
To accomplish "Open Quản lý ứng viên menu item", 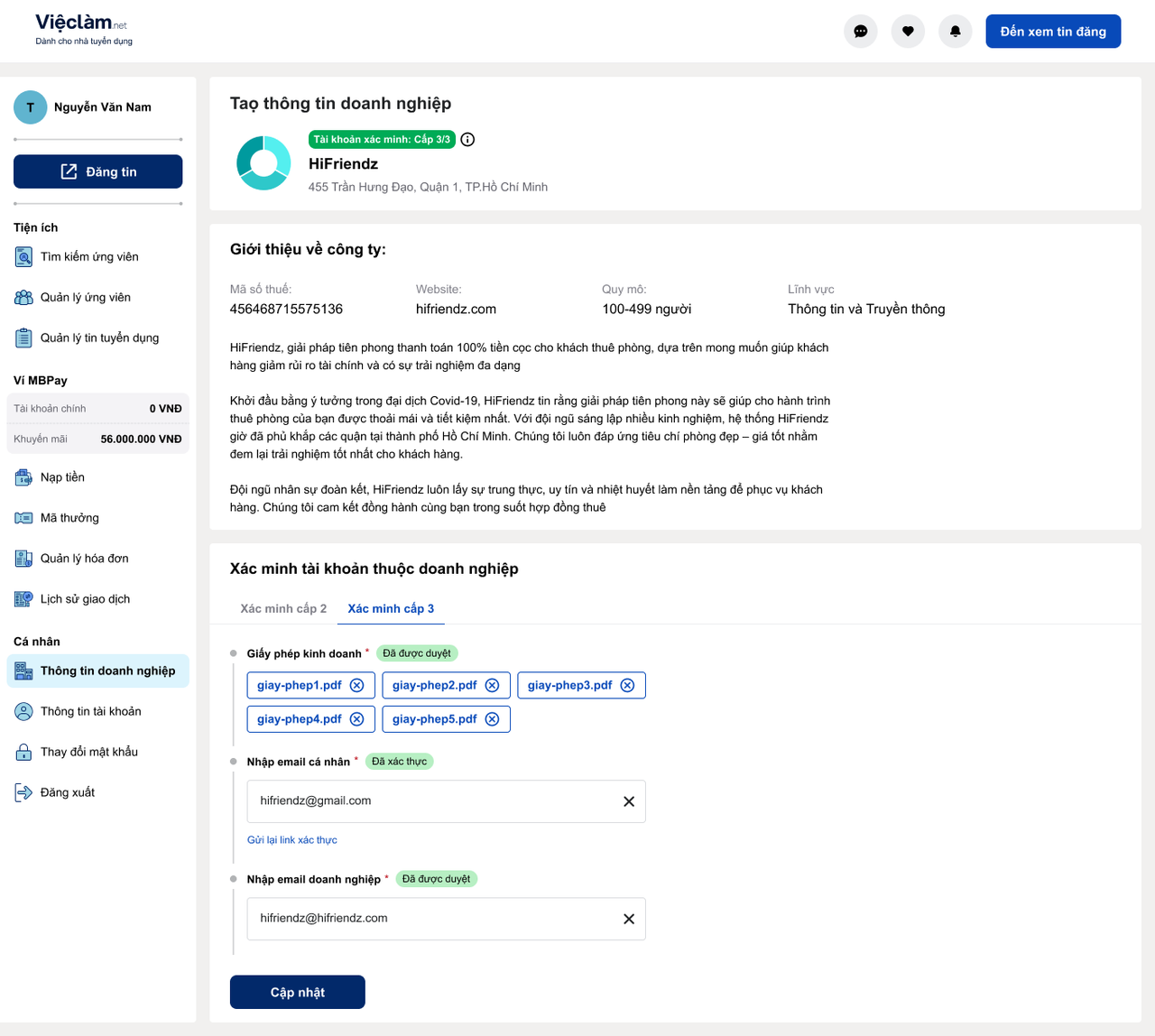I will pos(97,298).
